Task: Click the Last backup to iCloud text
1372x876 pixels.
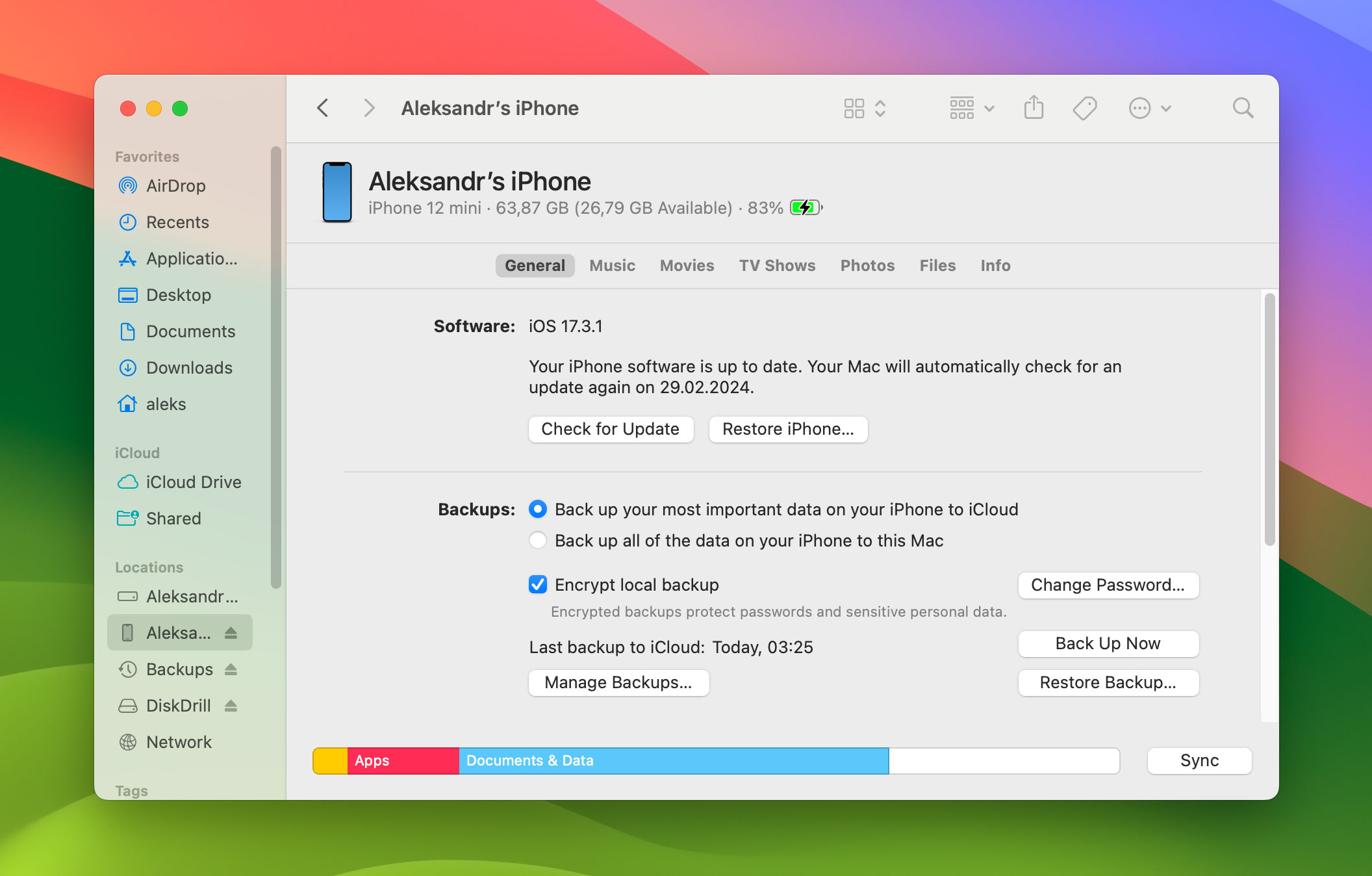Action: pyautogui.click(x=671, y=647)
